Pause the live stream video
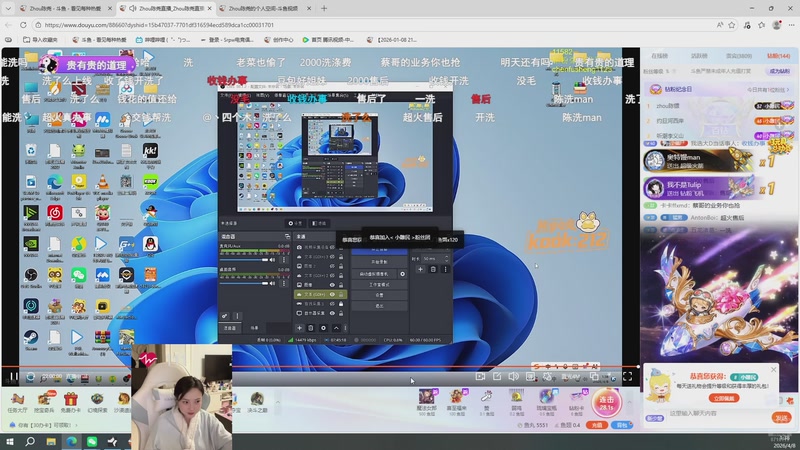This screenshot has height=450, width=800. (x=14, y=377)
